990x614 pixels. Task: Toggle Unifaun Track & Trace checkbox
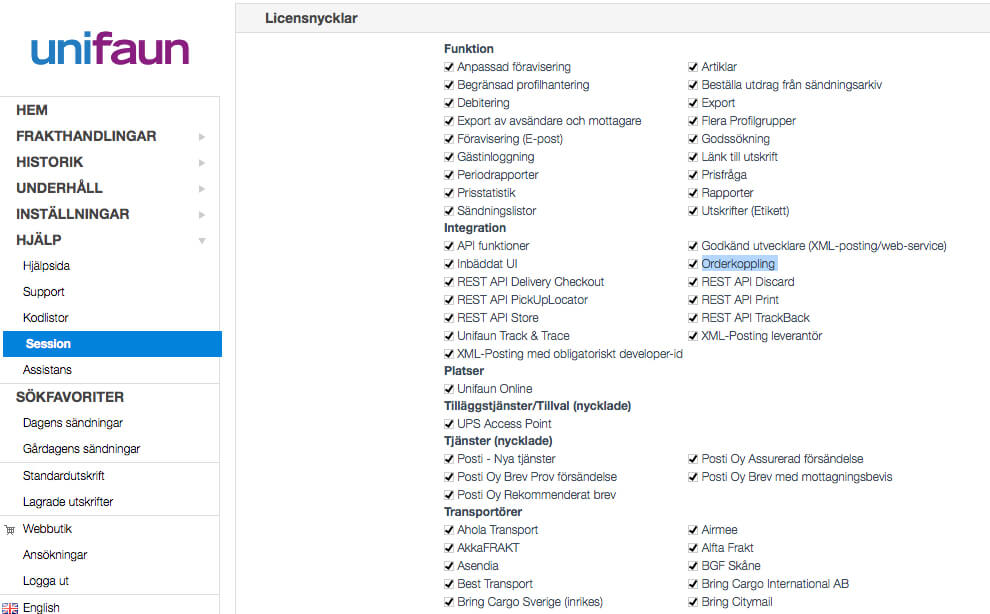(449, 336)
